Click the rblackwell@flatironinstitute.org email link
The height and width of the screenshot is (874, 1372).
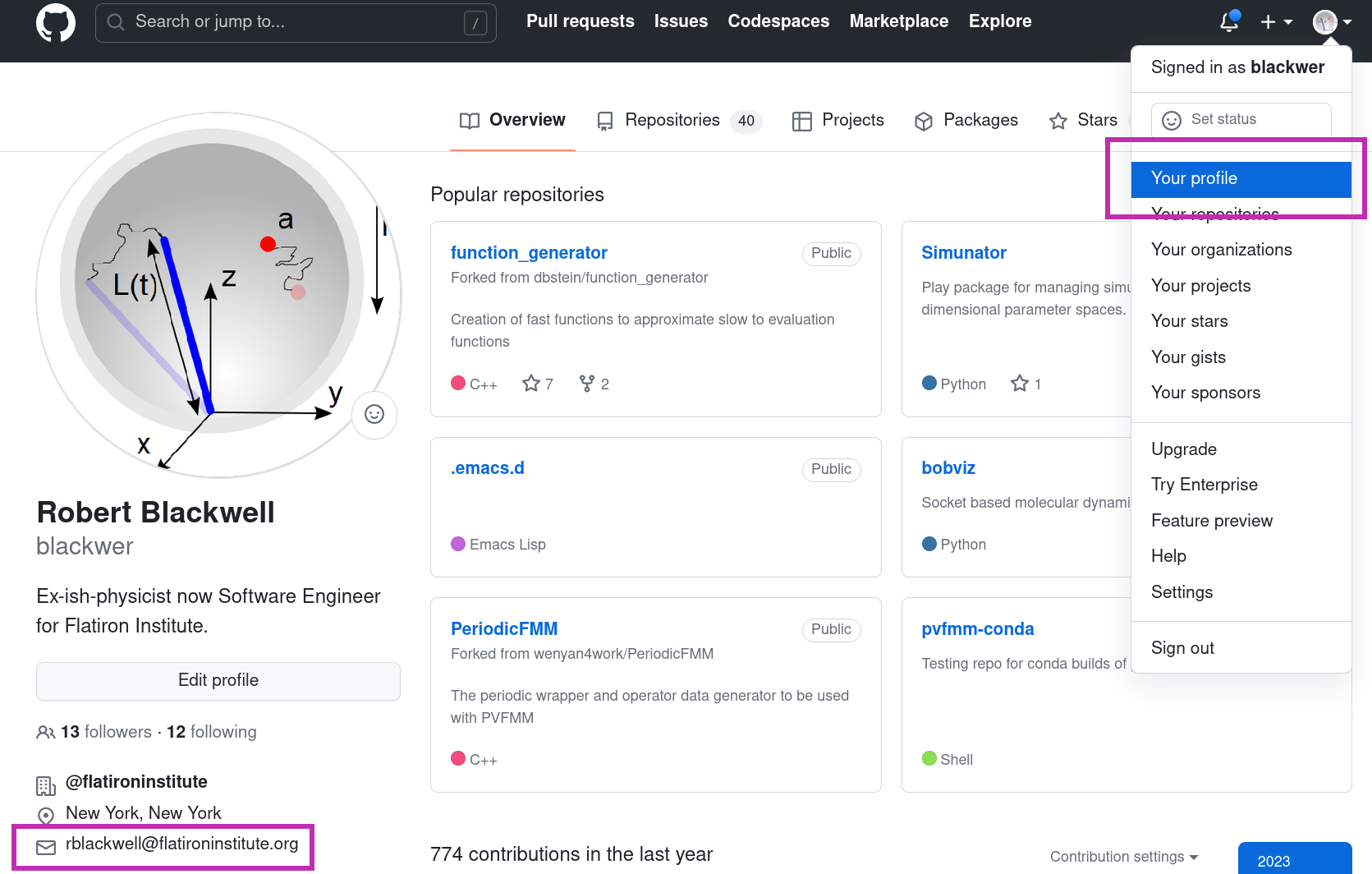(x=182, y=844)
